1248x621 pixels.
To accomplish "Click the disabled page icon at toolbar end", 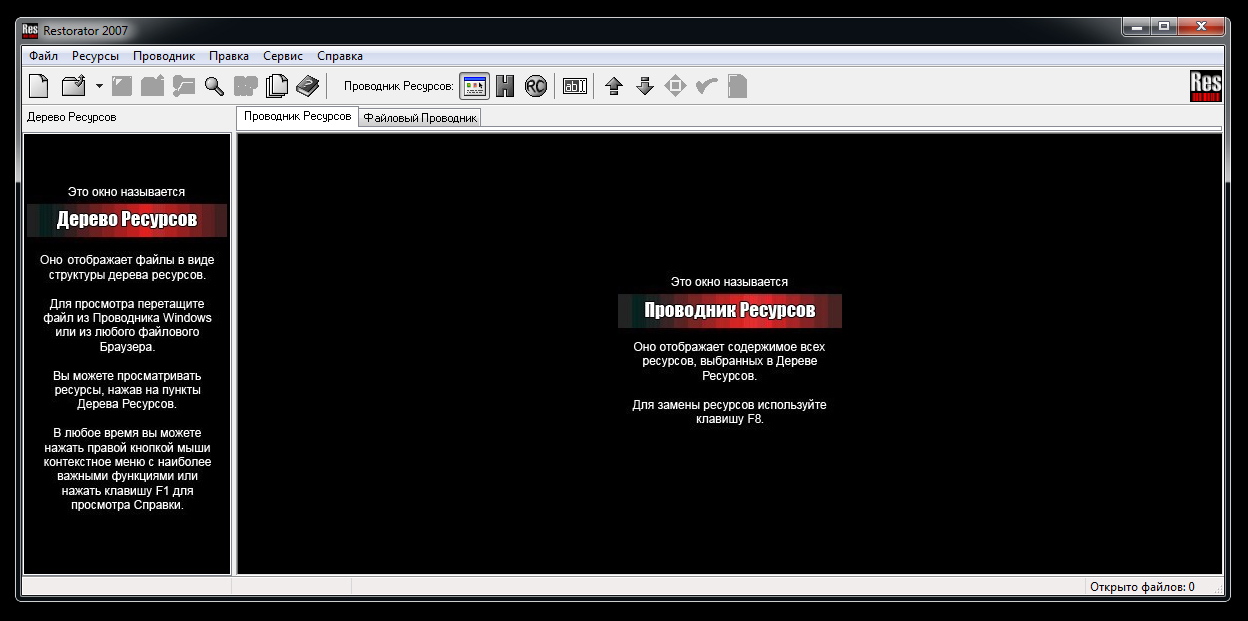I will [x=737, y=86].
